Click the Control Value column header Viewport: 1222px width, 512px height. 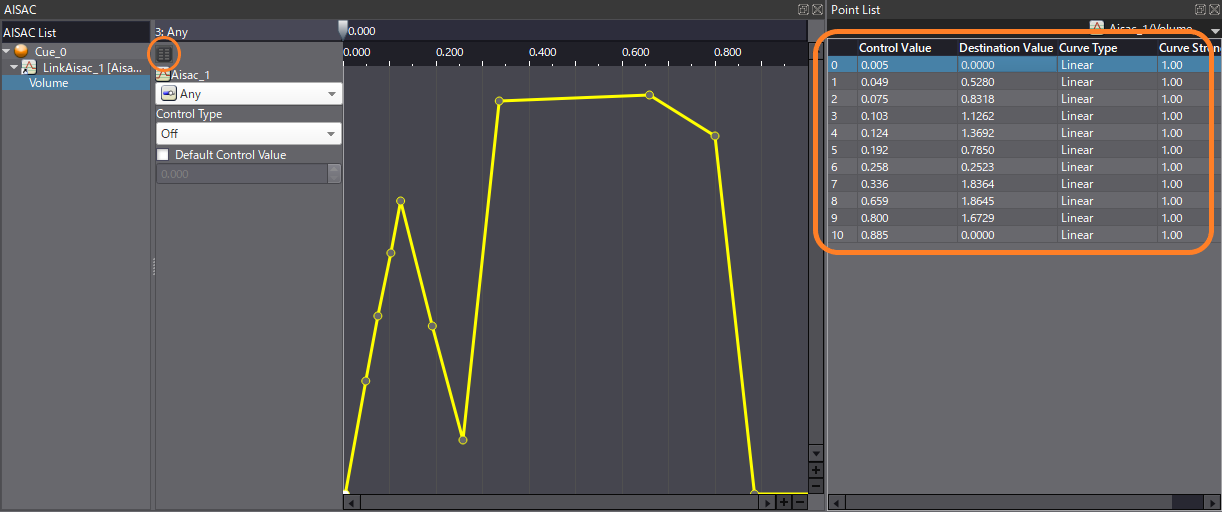click(x=895, y=48)
